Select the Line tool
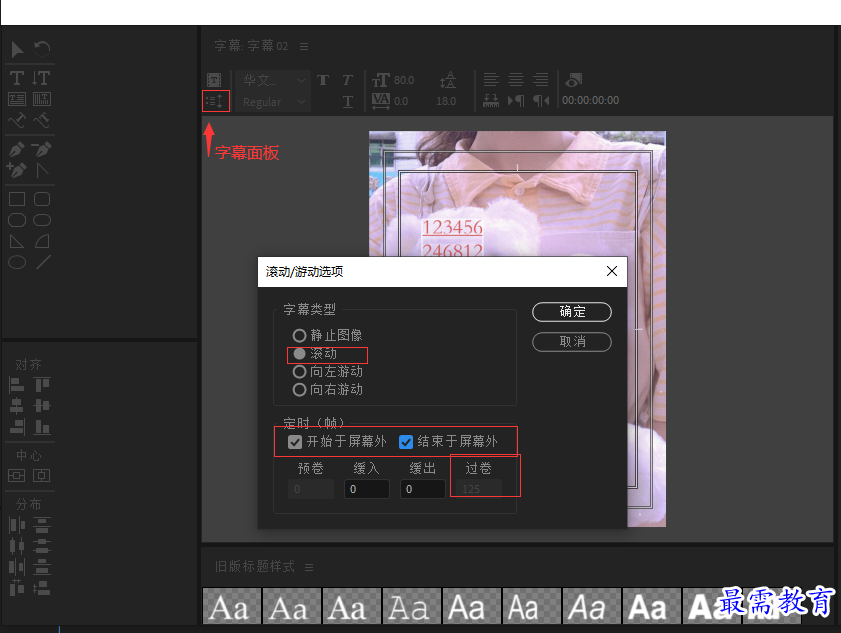The height and width of the screenshot is (633, 841). pos(43,262)
